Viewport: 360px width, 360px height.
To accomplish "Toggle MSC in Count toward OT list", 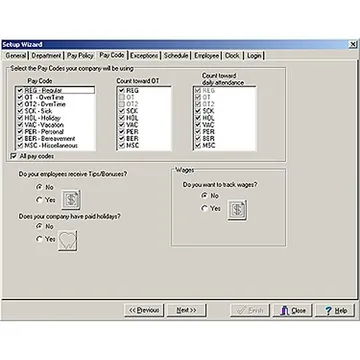I will point(122,146).
